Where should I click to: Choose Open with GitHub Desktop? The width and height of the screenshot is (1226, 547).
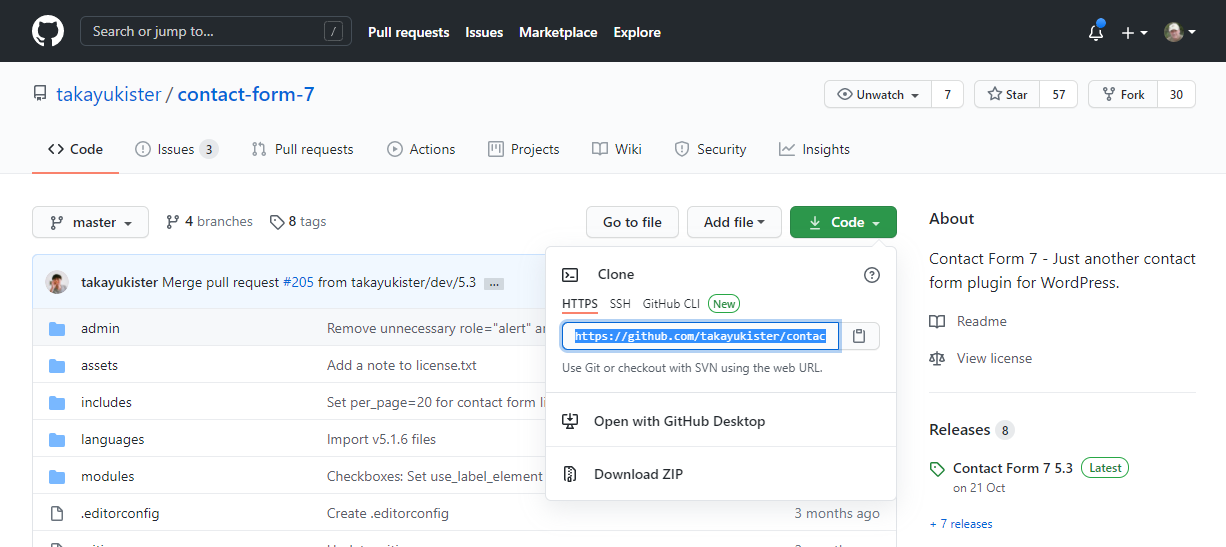679,421
